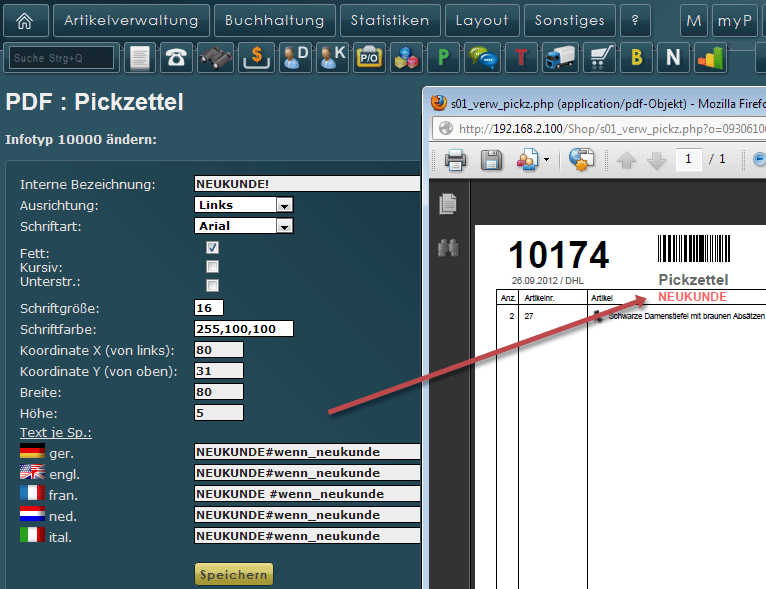Viewport: 766px width, 589px height.
Task: Click the Firefox address bar URL
Action: (x=611, y=129)
